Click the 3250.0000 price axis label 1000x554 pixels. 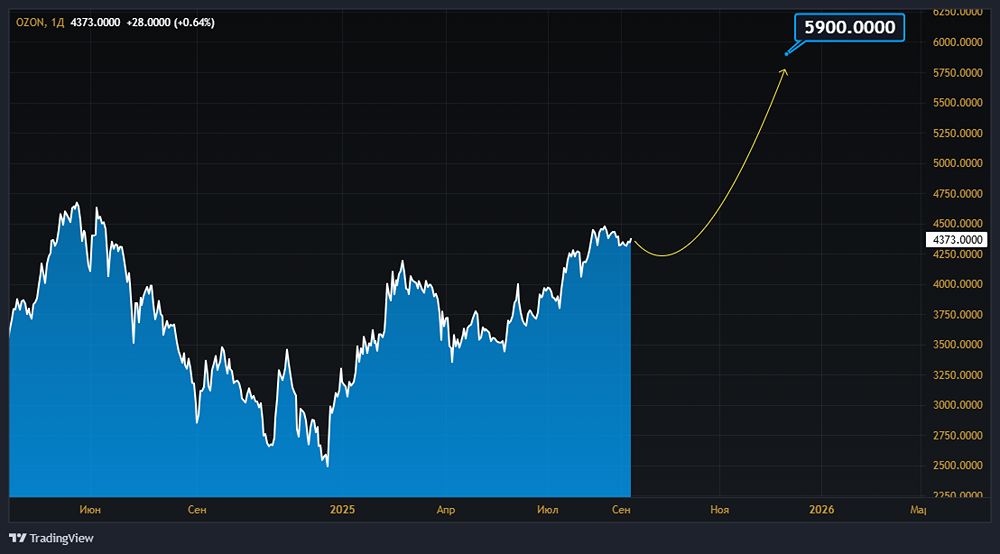pyautogui.click(x=957, y=375)
